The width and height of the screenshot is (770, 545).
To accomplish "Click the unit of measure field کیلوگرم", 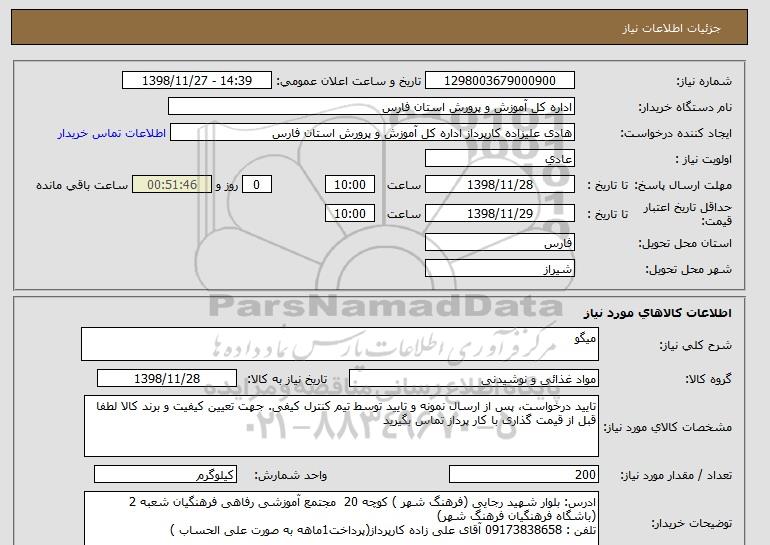I will click(x=165, y=474).
